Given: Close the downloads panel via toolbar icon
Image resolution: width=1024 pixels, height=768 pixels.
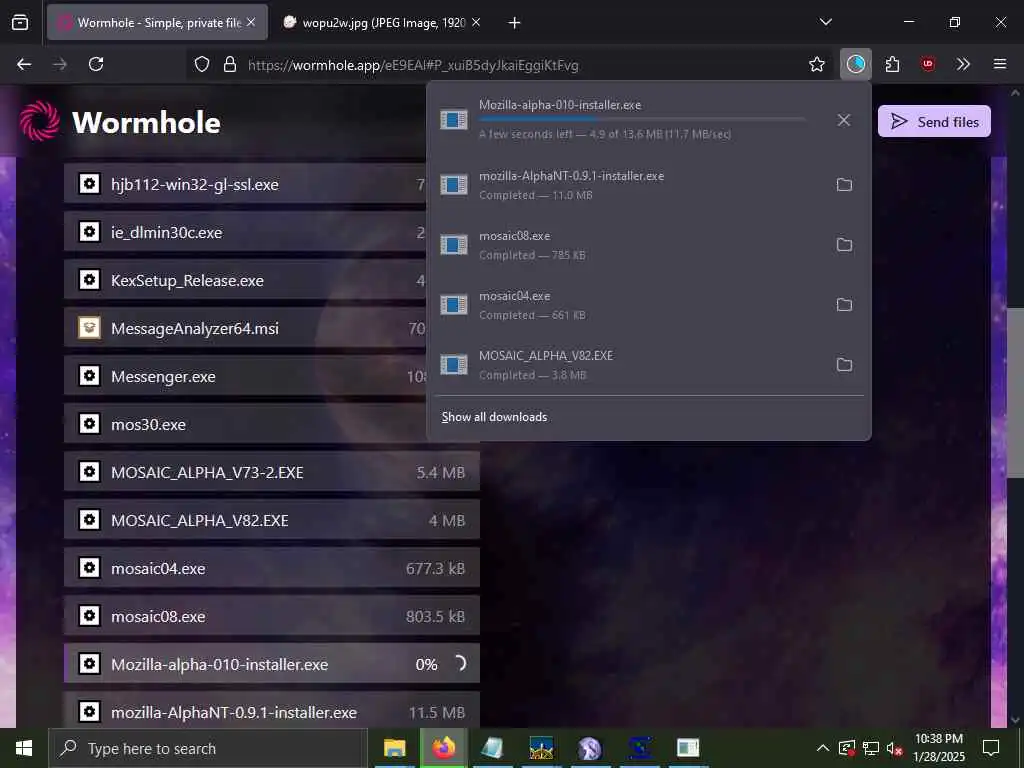Looking at the screenshot, I should pos(856,64).
